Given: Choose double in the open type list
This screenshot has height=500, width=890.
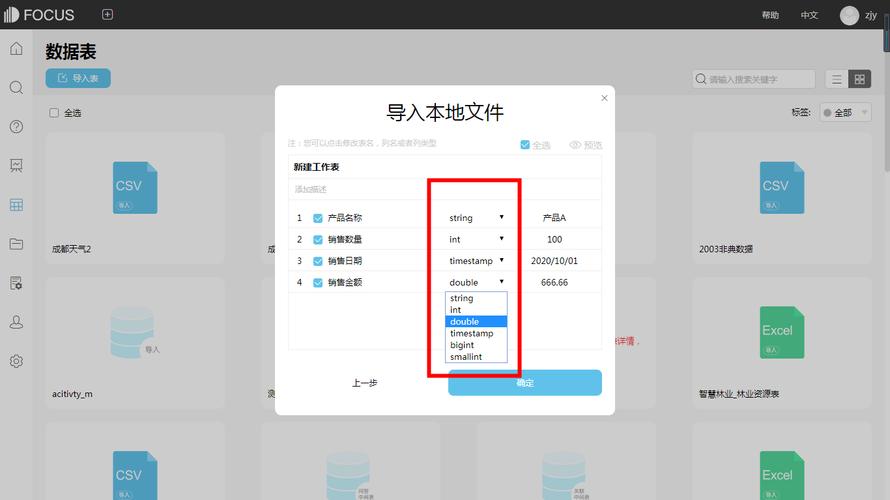Looking at the screenshot, I should (x=476, y=322).
